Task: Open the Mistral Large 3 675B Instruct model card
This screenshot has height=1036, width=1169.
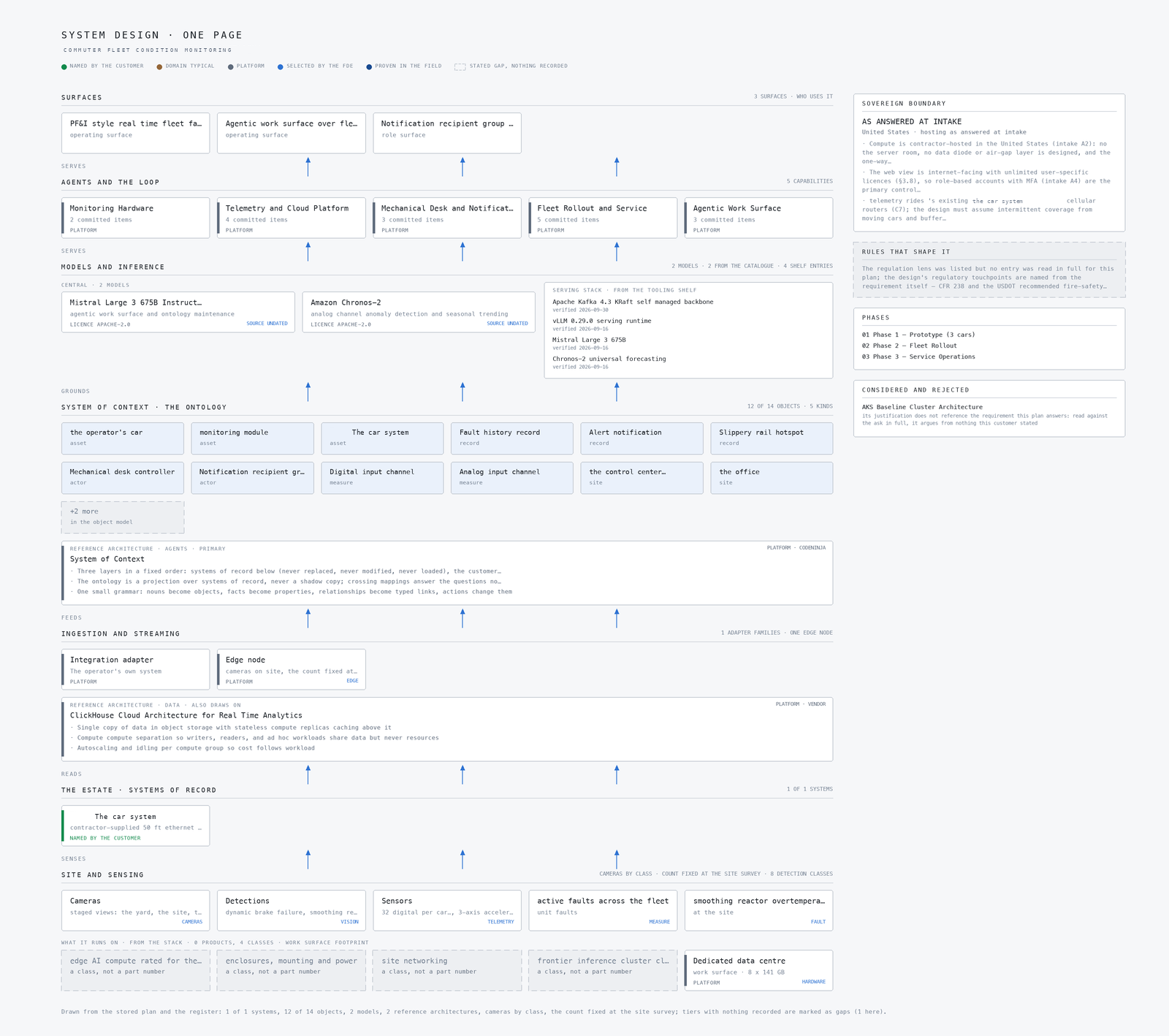Action: (x=178, y=312)
